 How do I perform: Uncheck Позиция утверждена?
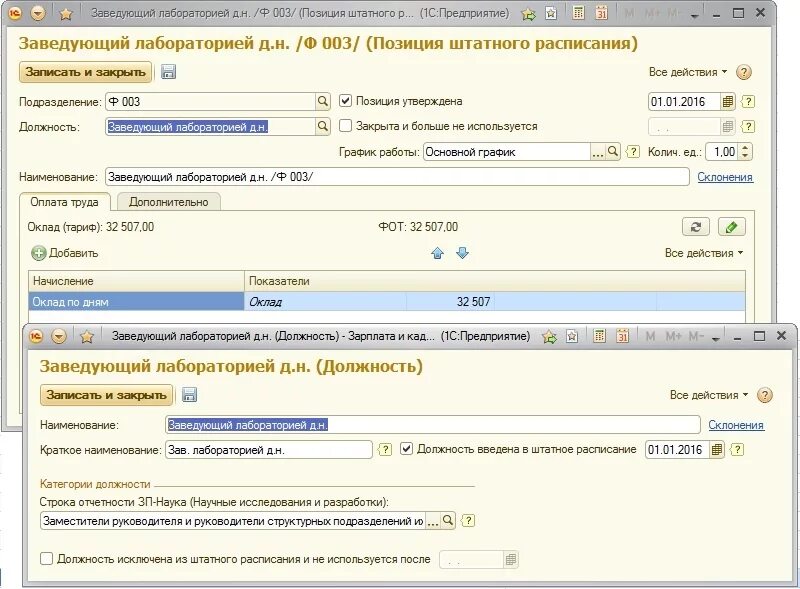pyautogui.click(x=343, y=101)
